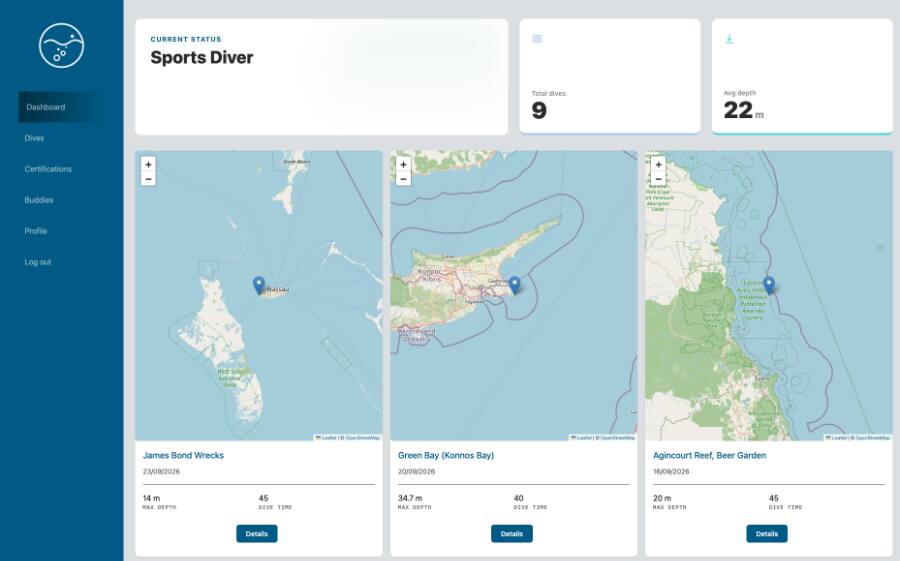This screenshot has width=900, height=561.
Task: Open the James Bond Wrecks title link
Action: click(x=183, y=455)
